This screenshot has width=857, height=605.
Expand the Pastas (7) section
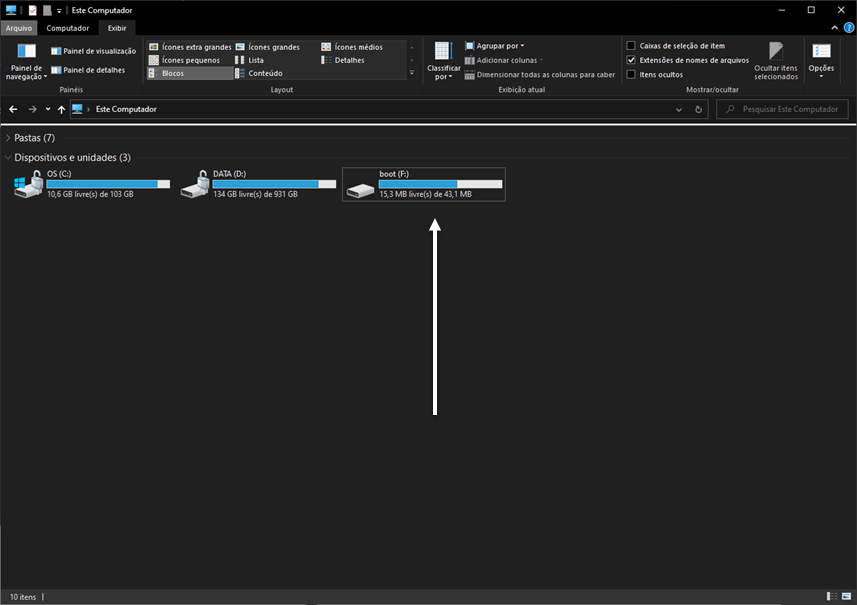point(9,138)
